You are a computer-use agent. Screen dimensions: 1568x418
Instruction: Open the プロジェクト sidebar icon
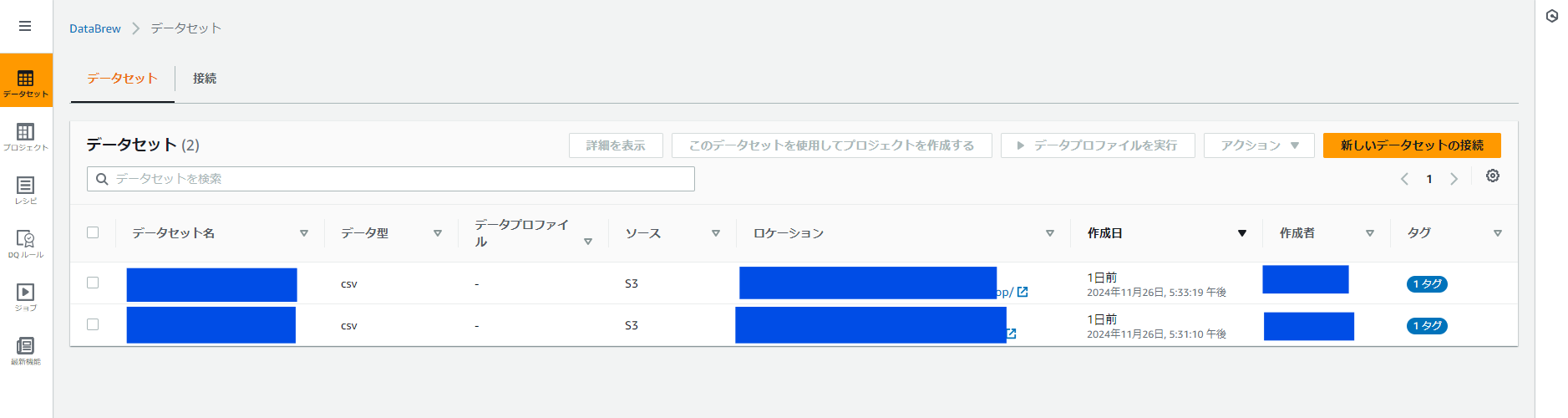tap(26, 136)
